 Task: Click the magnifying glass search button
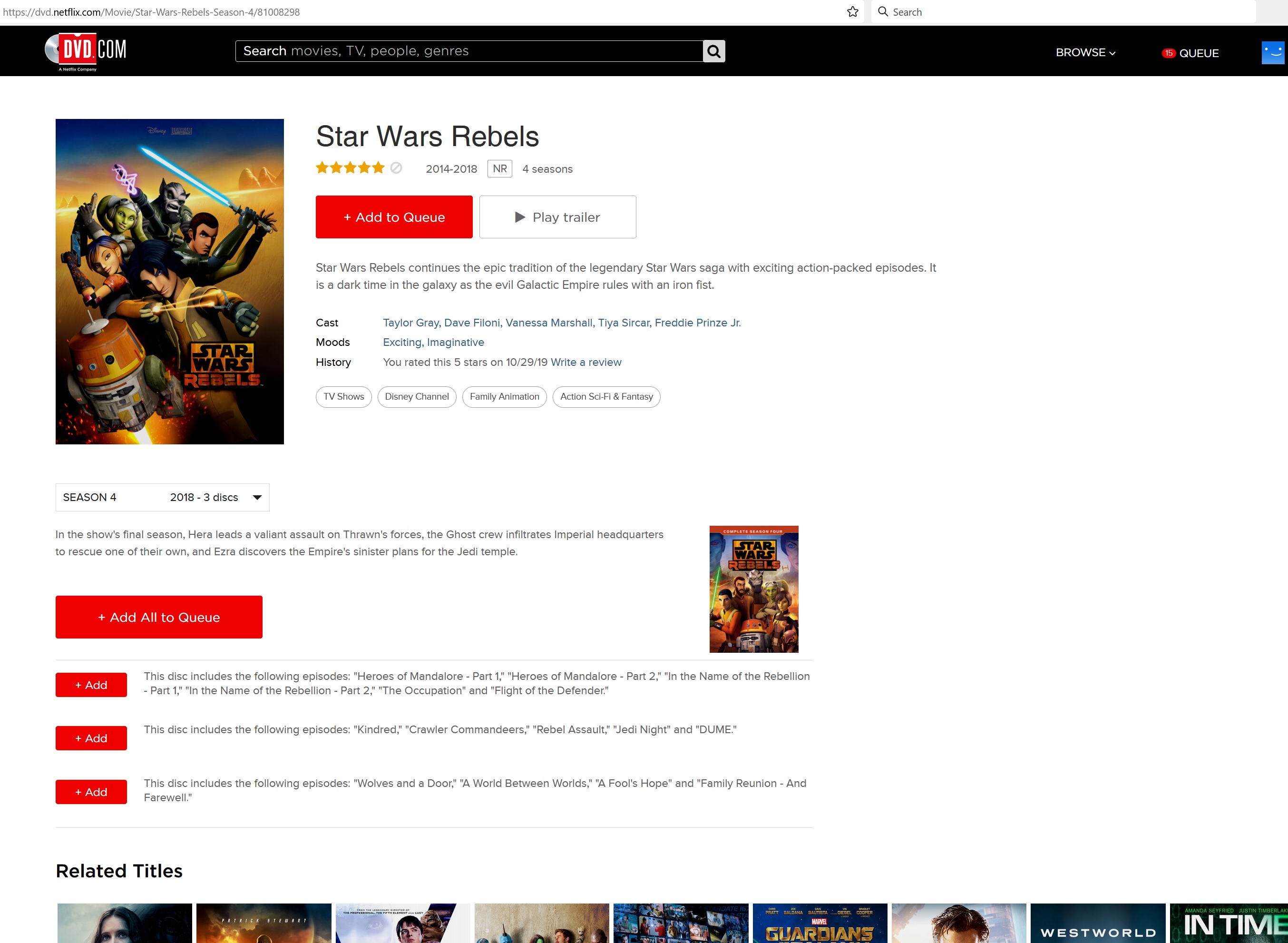714,51
